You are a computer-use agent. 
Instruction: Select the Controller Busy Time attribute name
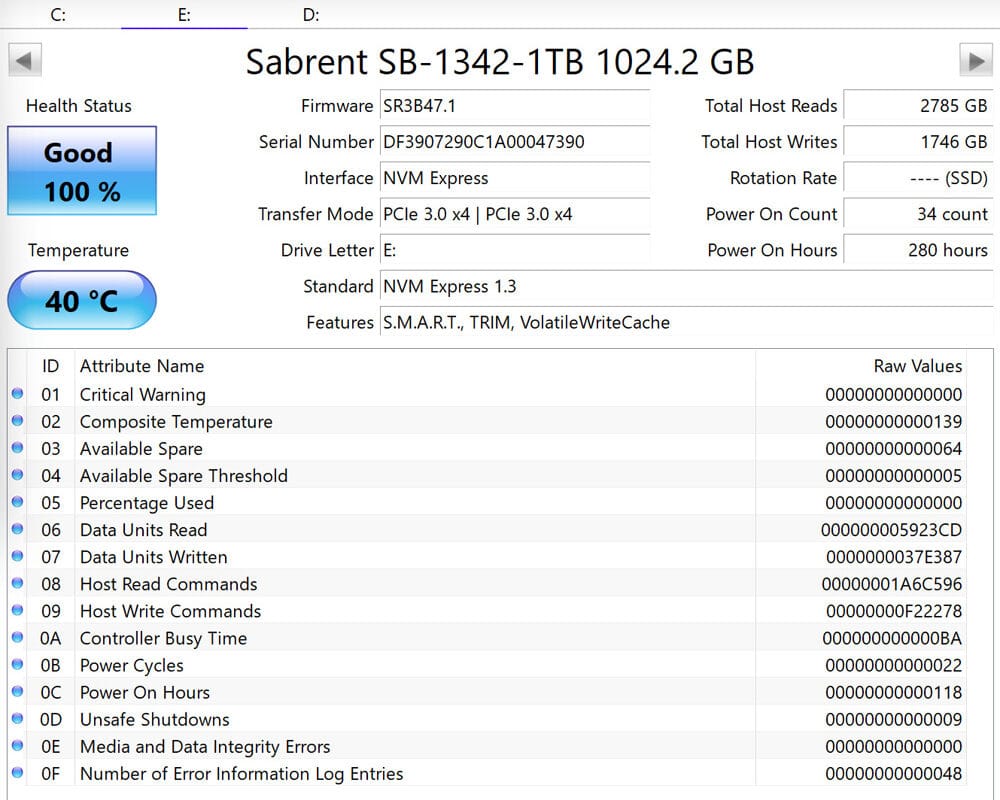[163, 639]
